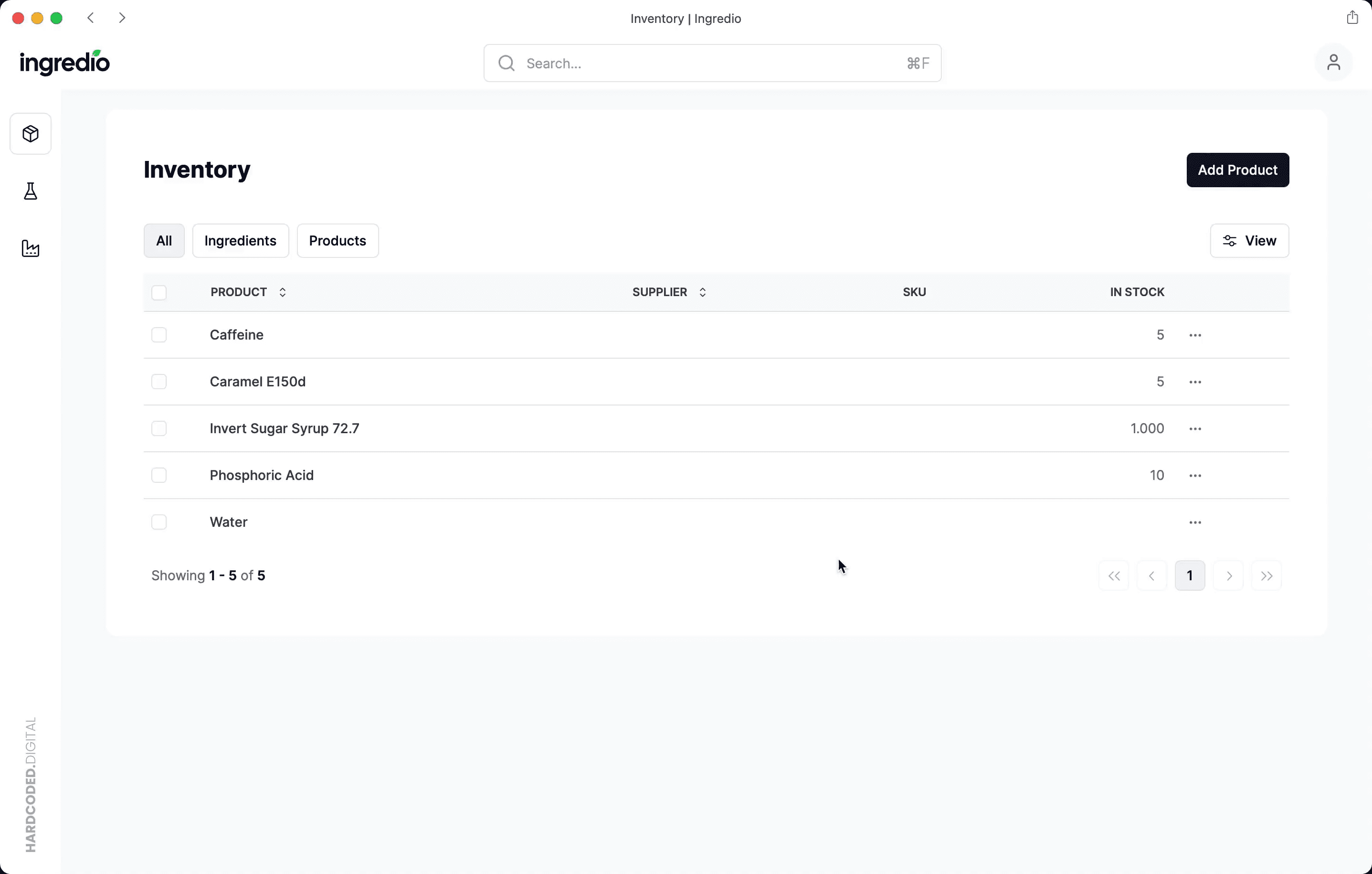Screen dimensions: 1372x874
Task: Click the Add Product button
Action: coord(1238,170)
